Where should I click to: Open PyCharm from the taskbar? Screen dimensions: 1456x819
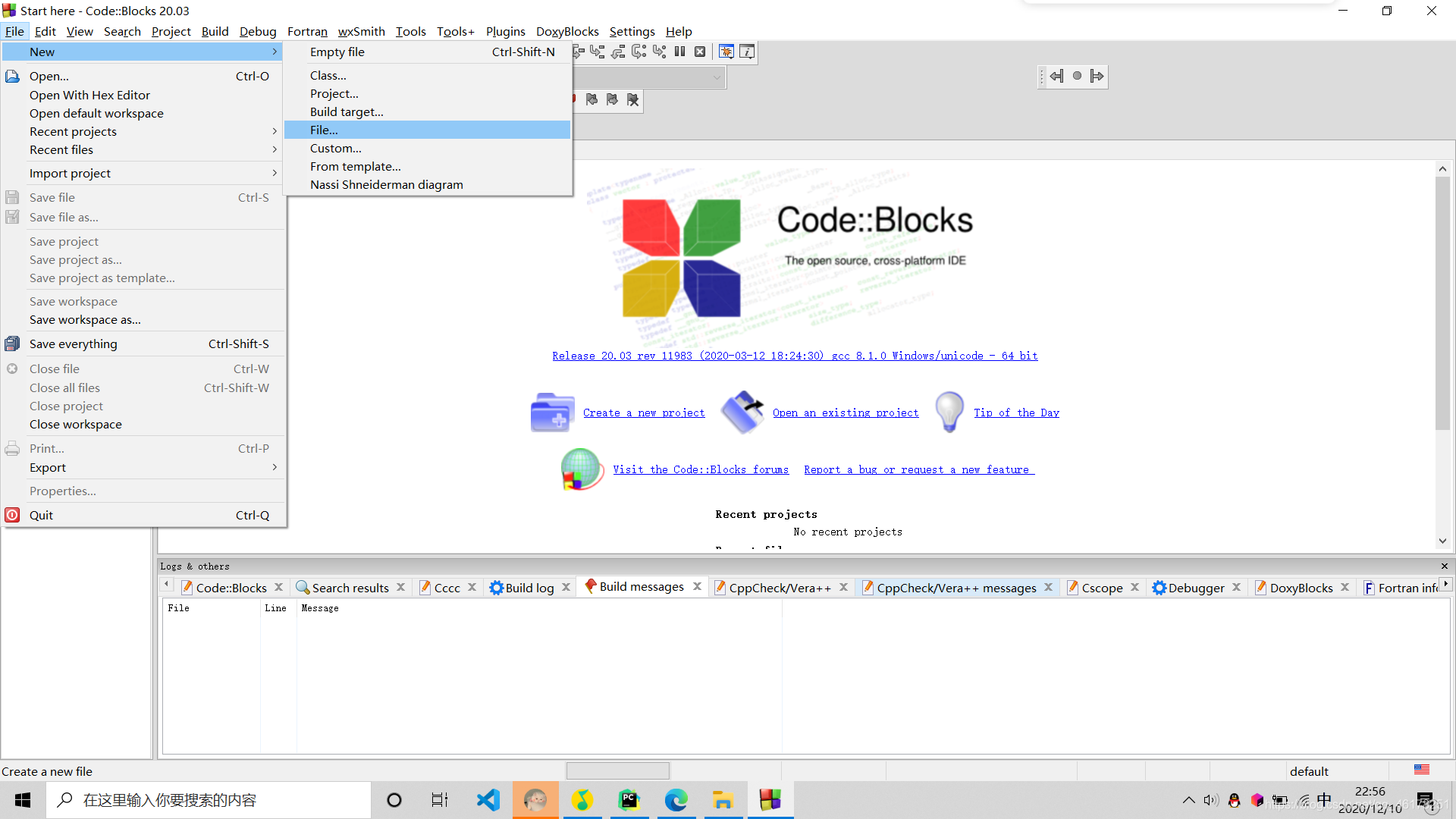pos(629,800)
